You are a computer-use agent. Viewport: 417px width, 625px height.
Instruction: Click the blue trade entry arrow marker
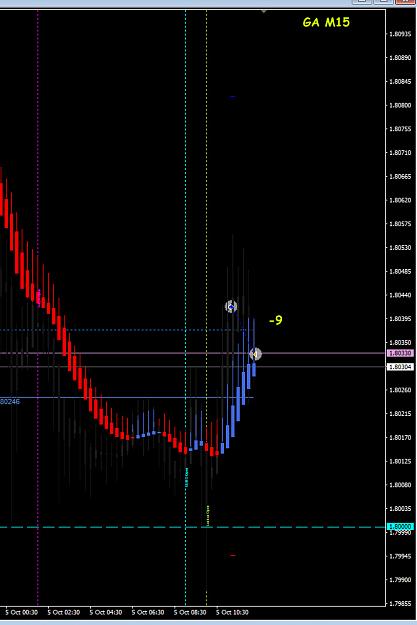[231, 307]
